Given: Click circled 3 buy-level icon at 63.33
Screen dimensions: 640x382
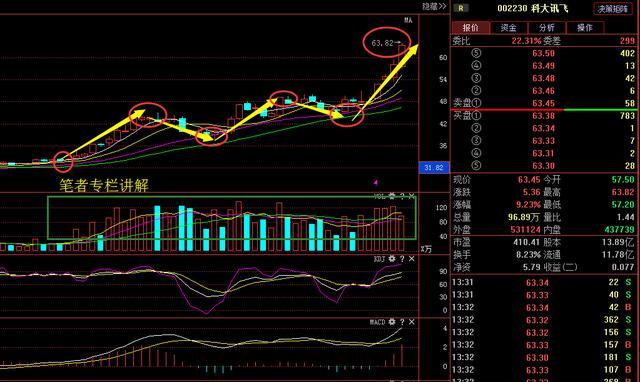Looking at the screenshot, I should click(x=476, y=140).
